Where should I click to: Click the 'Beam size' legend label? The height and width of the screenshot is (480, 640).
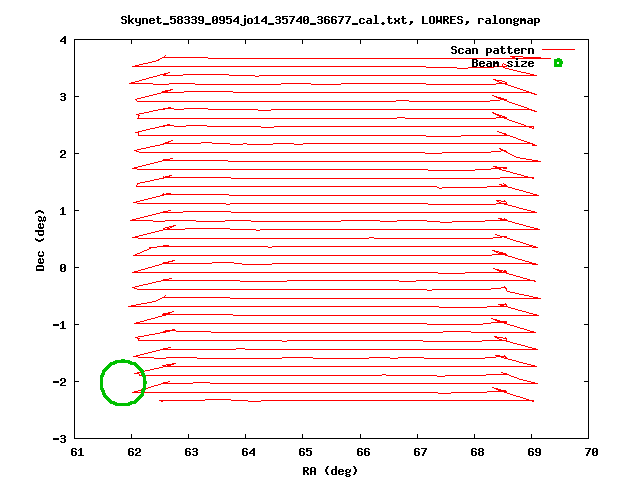point(503,63)
